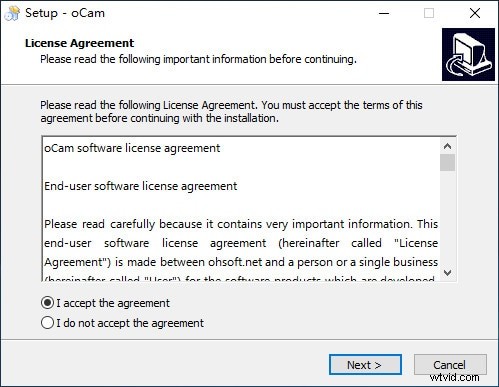Click the computer installer image in the header

pyautogui.click(x=468, y=54)
